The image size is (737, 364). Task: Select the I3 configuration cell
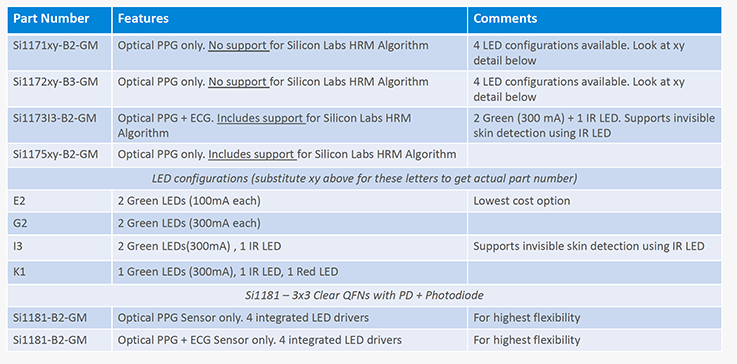pos(59,247)
